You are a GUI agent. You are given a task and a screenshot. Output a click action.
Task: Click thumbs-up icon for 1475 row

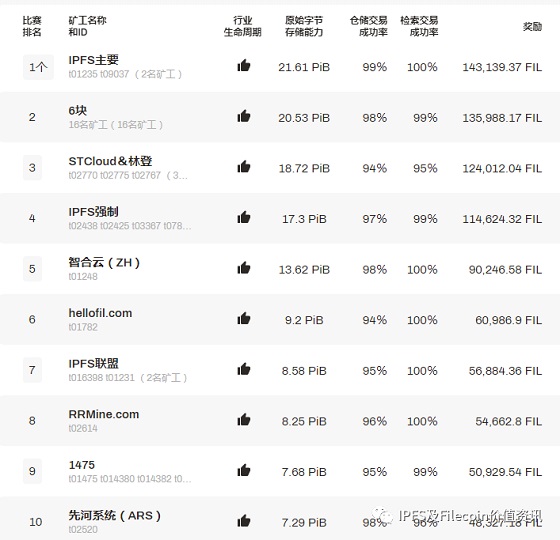(244, 471)
